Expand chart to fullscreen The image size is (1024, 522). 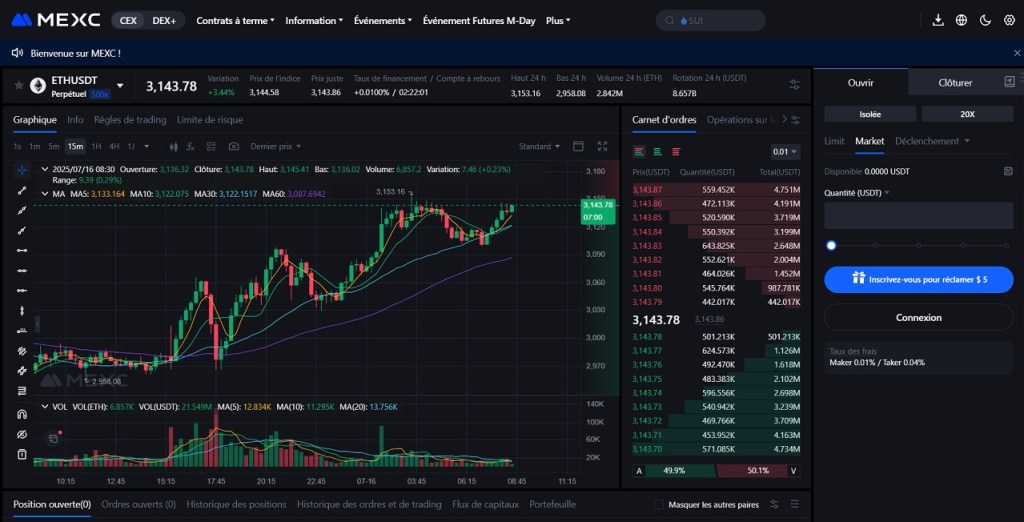point(602,146)
